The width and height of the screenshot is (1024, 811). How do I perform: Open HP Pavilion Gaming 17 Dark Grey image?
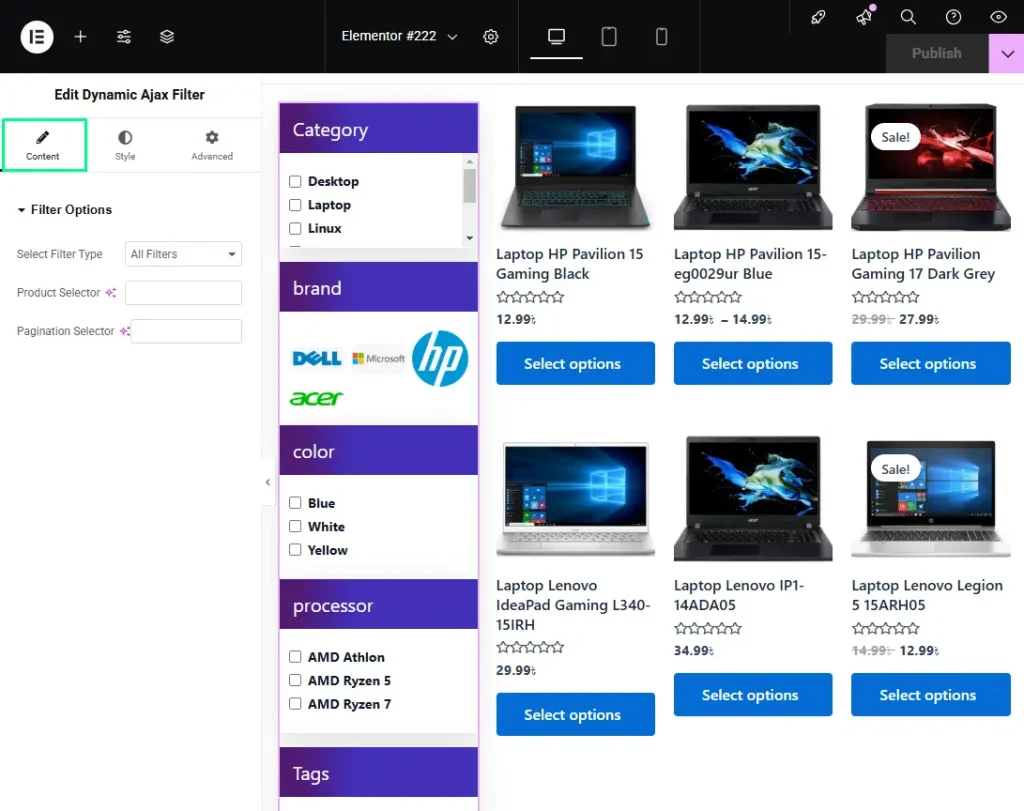[x=931, y=167]
